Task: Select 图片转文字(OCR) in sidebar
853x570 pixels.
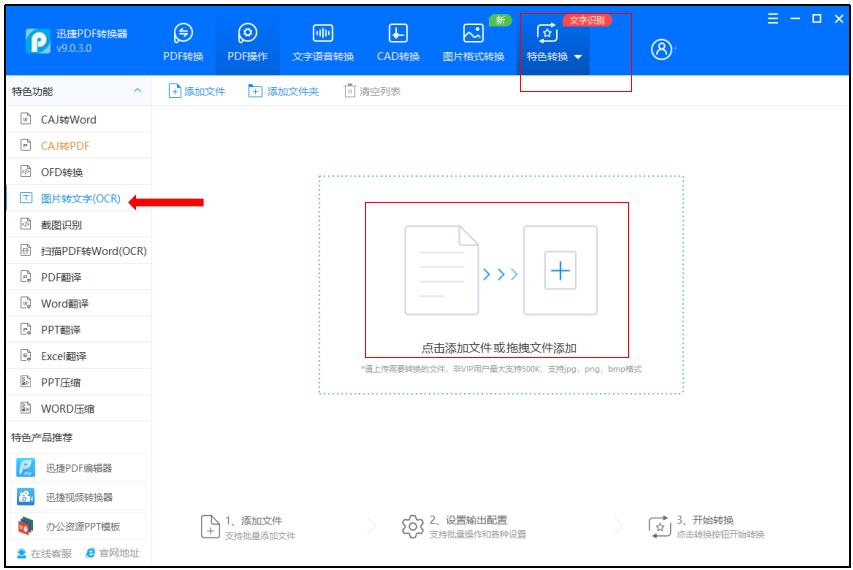Action: click(x=79, y=198)
